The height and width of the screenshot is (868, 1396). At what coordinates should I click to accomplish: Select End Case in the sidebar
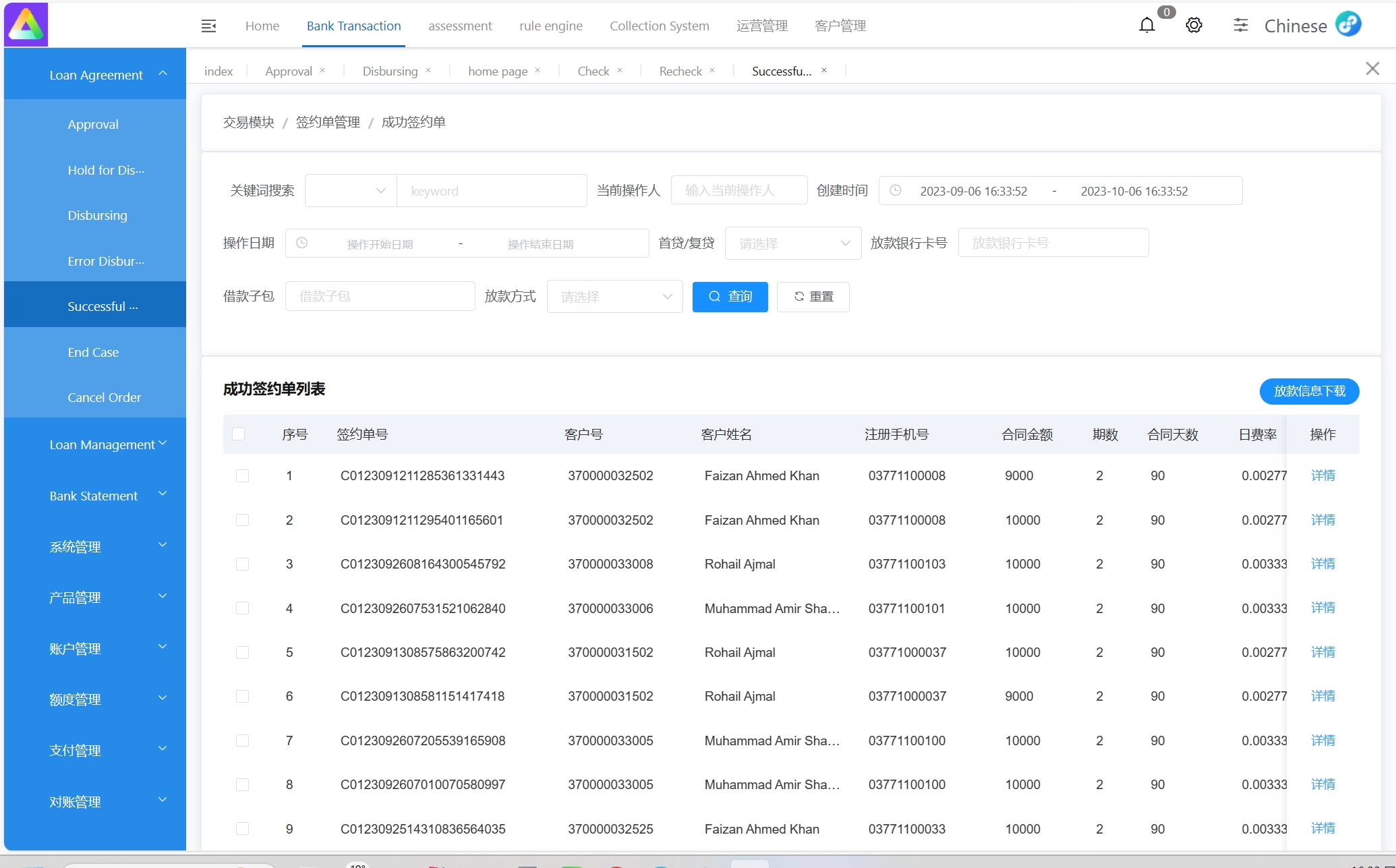(95, 352)
